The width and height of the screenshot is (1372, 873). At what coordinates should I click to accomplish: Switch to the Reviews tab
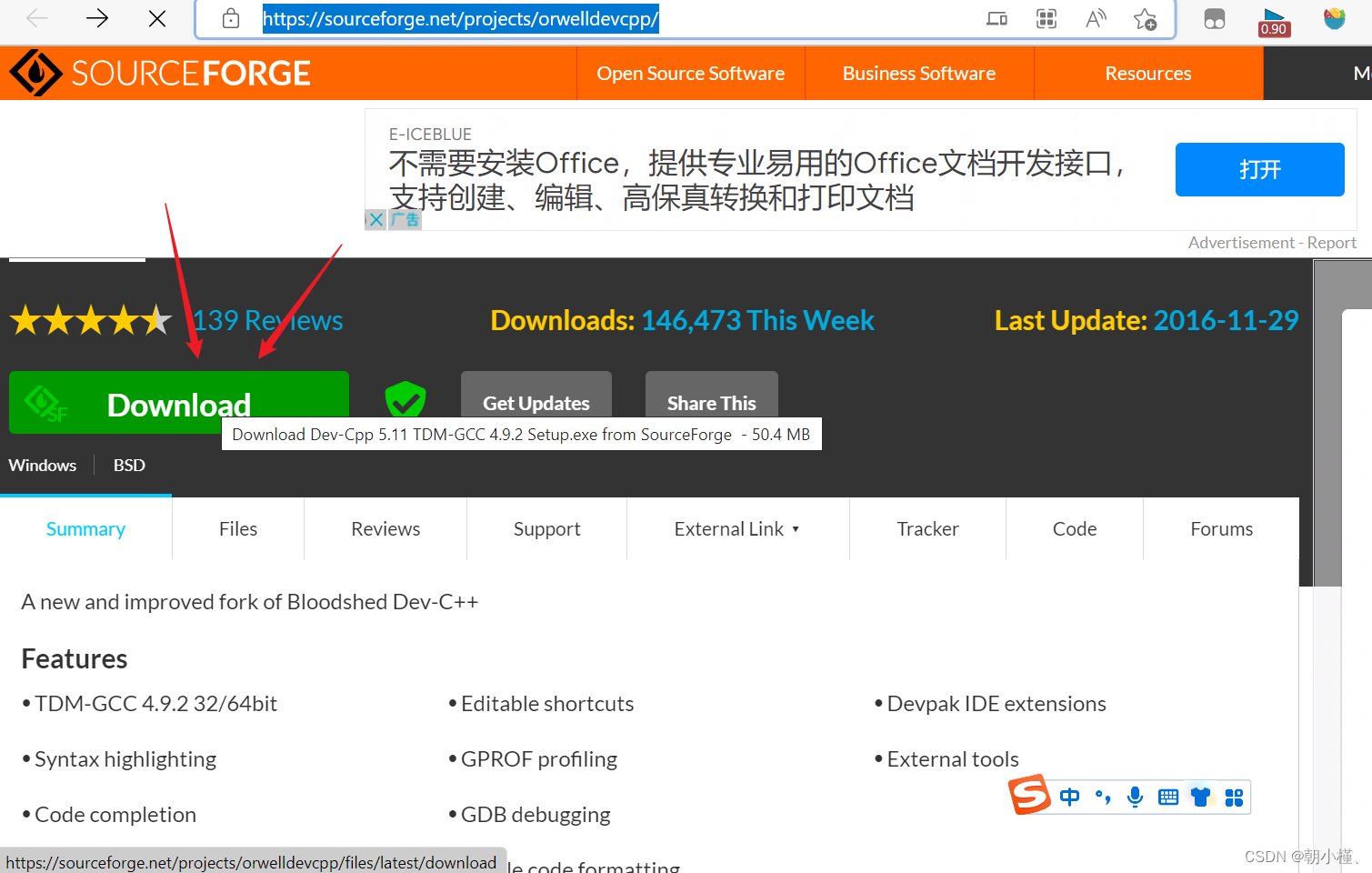[385, 528]
